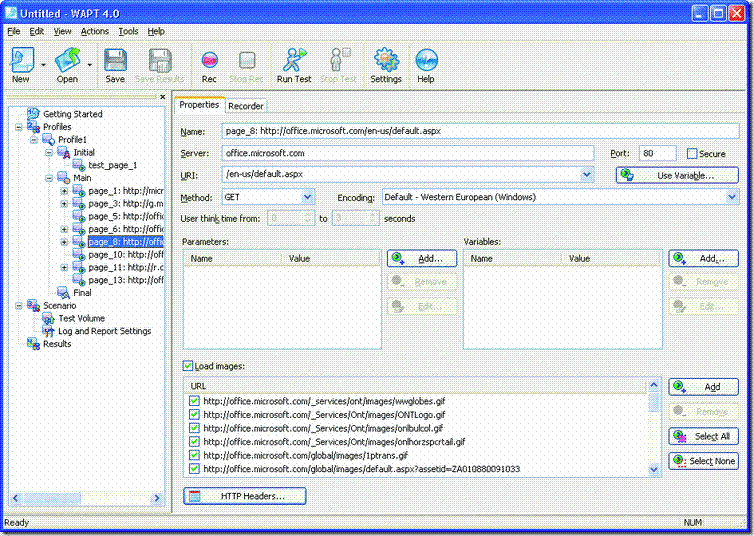Open the Method GET dropdown
The width and height of the screenshot is (754, 536).
click(x=308, y=197)
